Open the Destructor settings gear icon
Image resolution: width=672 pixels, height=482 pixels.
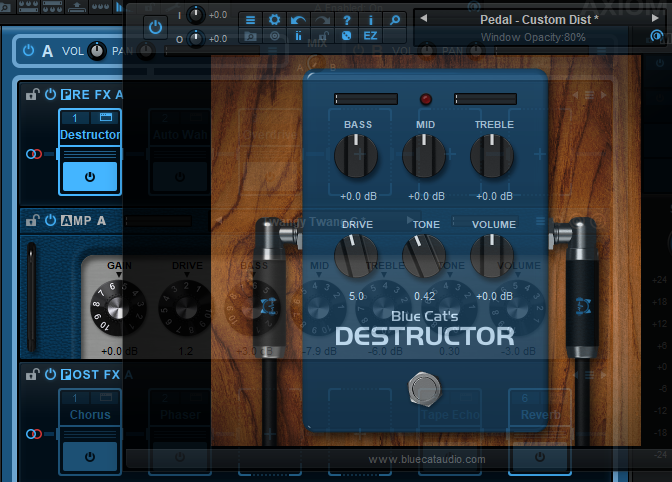click(x=274, y=20)
